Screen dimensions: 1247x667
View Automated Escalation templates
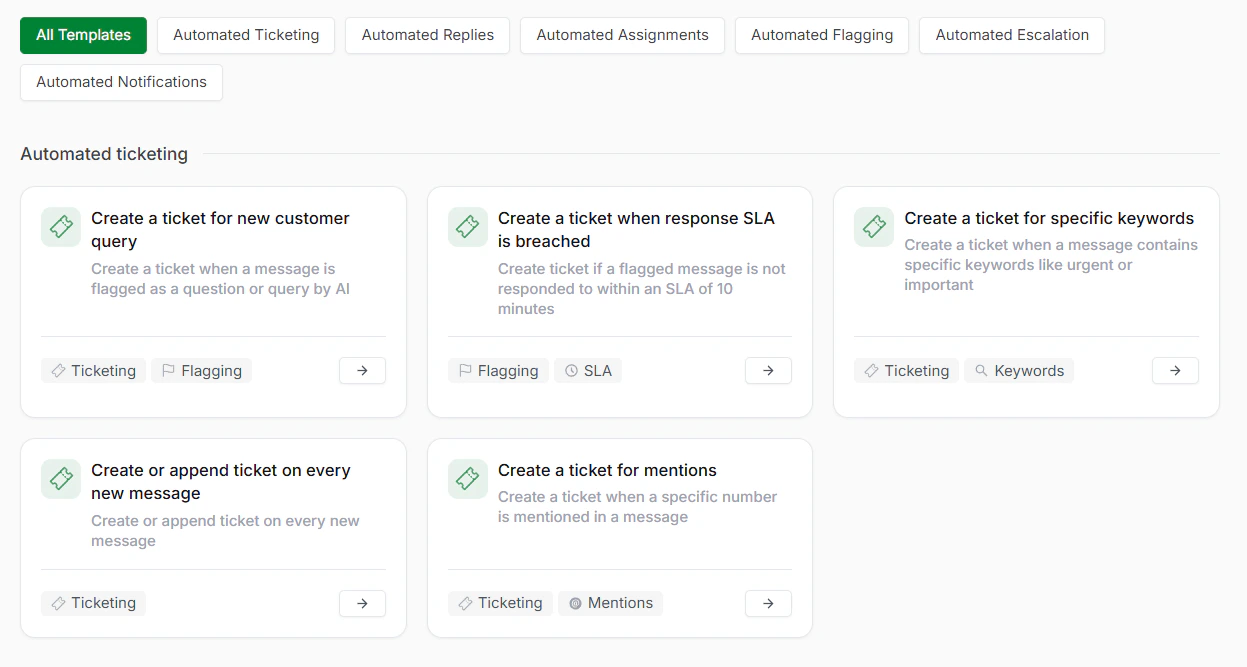(1012, 35)
